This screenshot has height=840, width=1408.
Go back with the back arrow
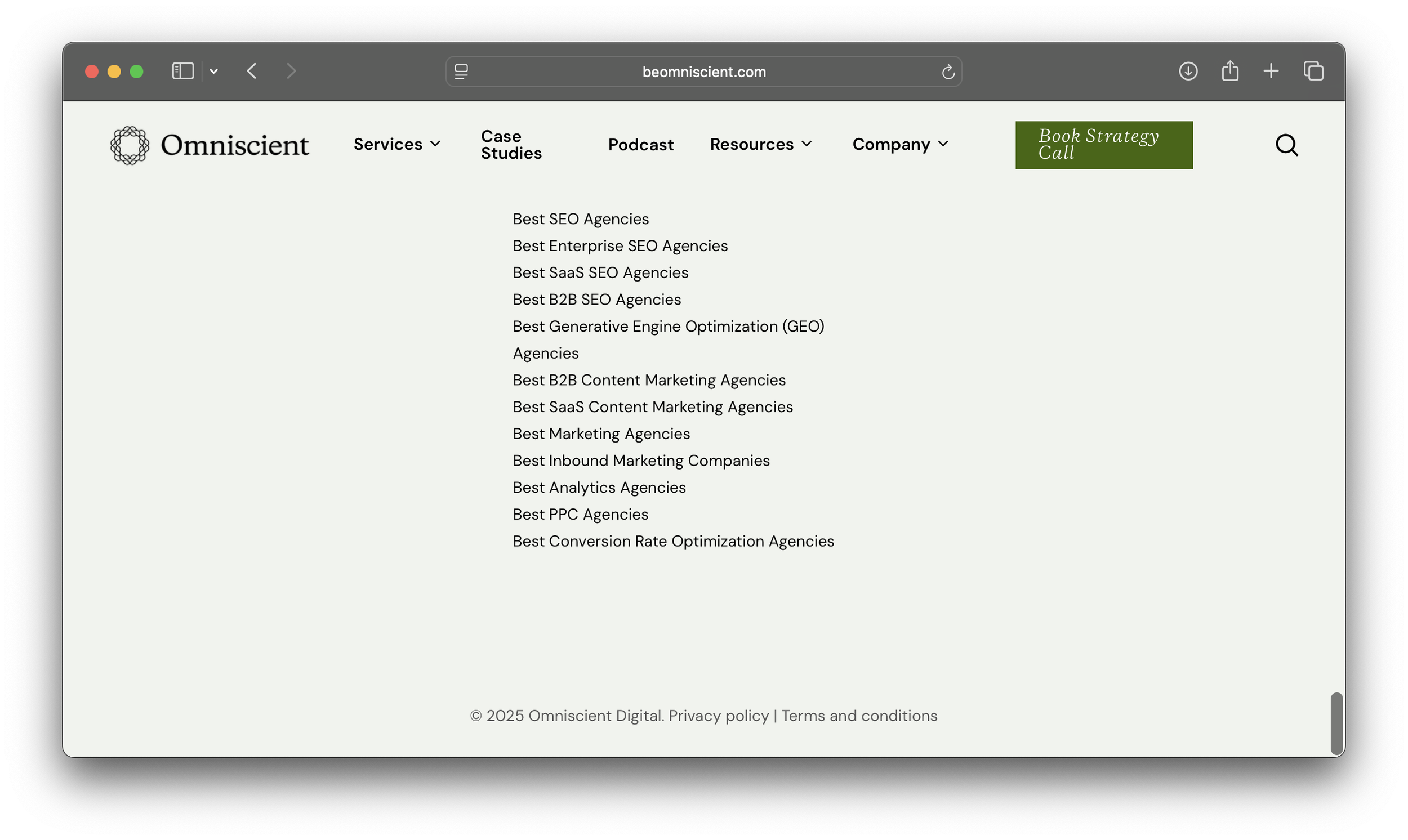click(252, 72)
